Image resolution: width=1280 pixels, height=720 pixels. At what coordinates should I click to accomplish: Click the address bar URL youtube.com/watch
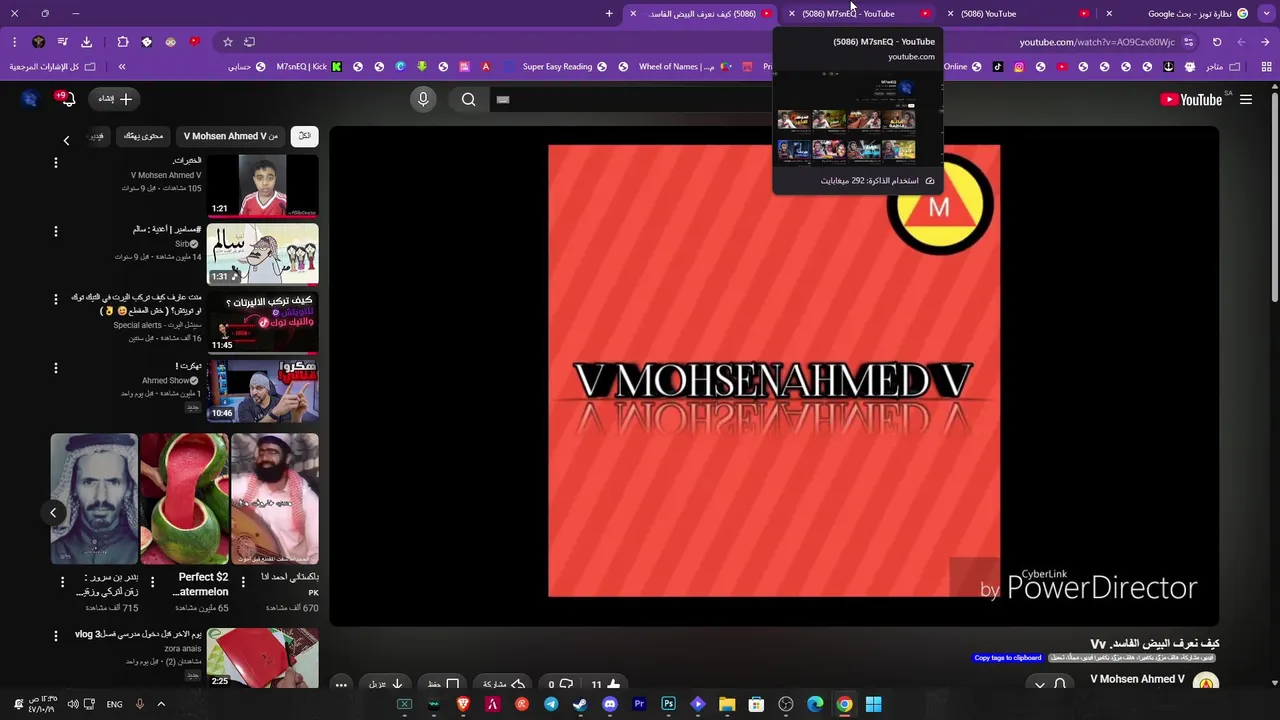coord(1097,42)
